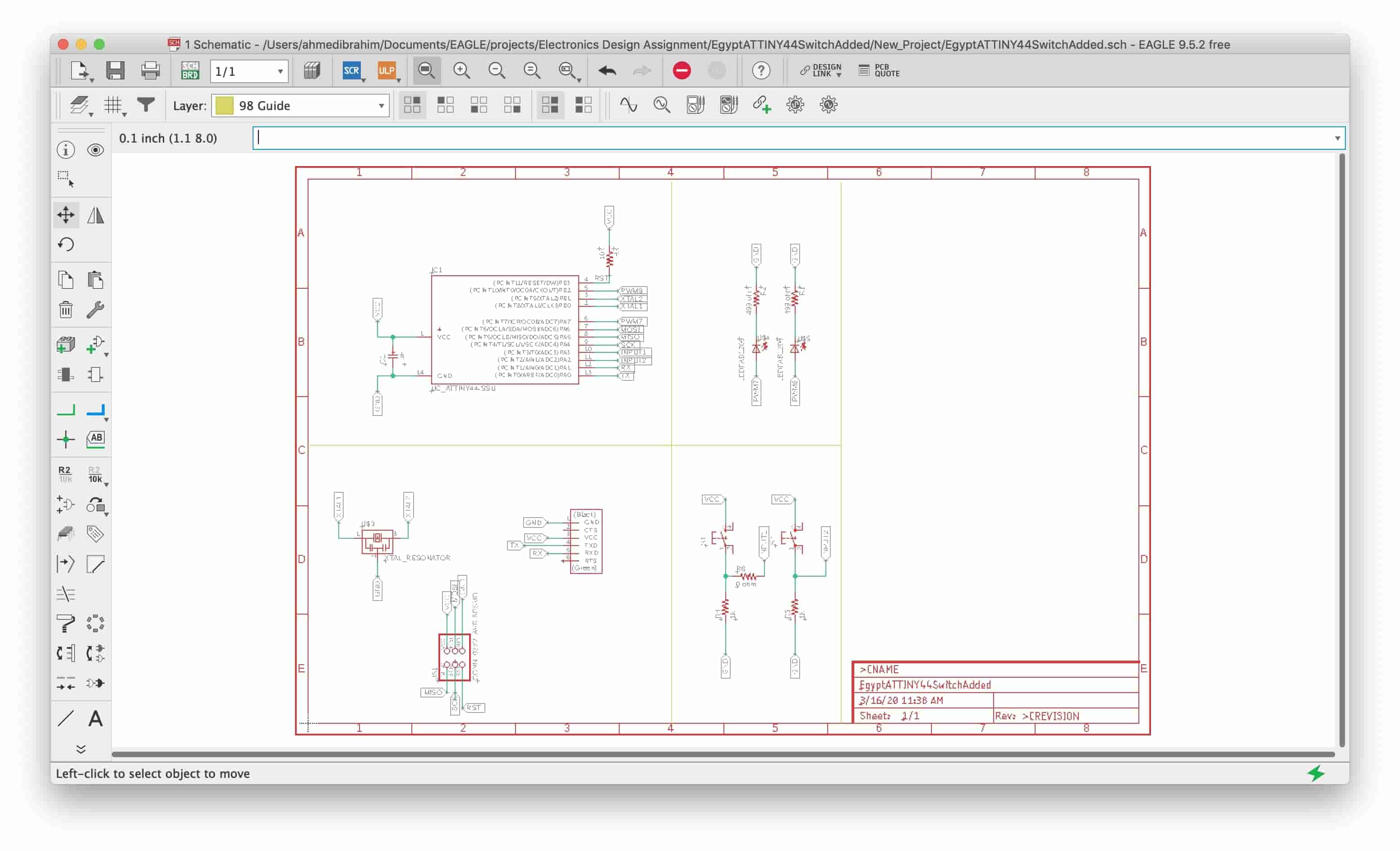The width and height of the screenshot is (1400, 851).
Task: Click the Zoom in icon
Action: tap(461, 70)
